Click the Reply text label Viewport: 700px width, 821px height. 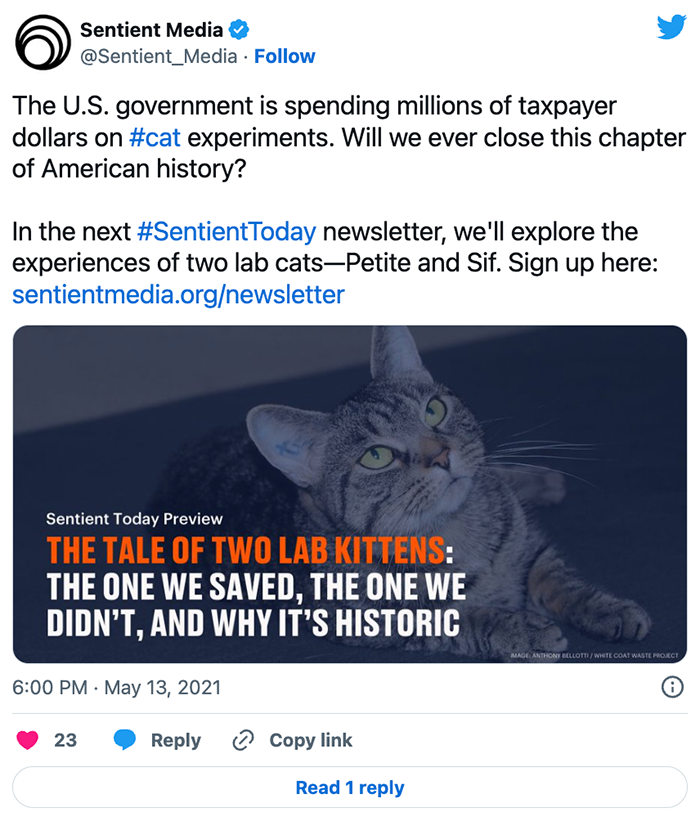[175, 740]
